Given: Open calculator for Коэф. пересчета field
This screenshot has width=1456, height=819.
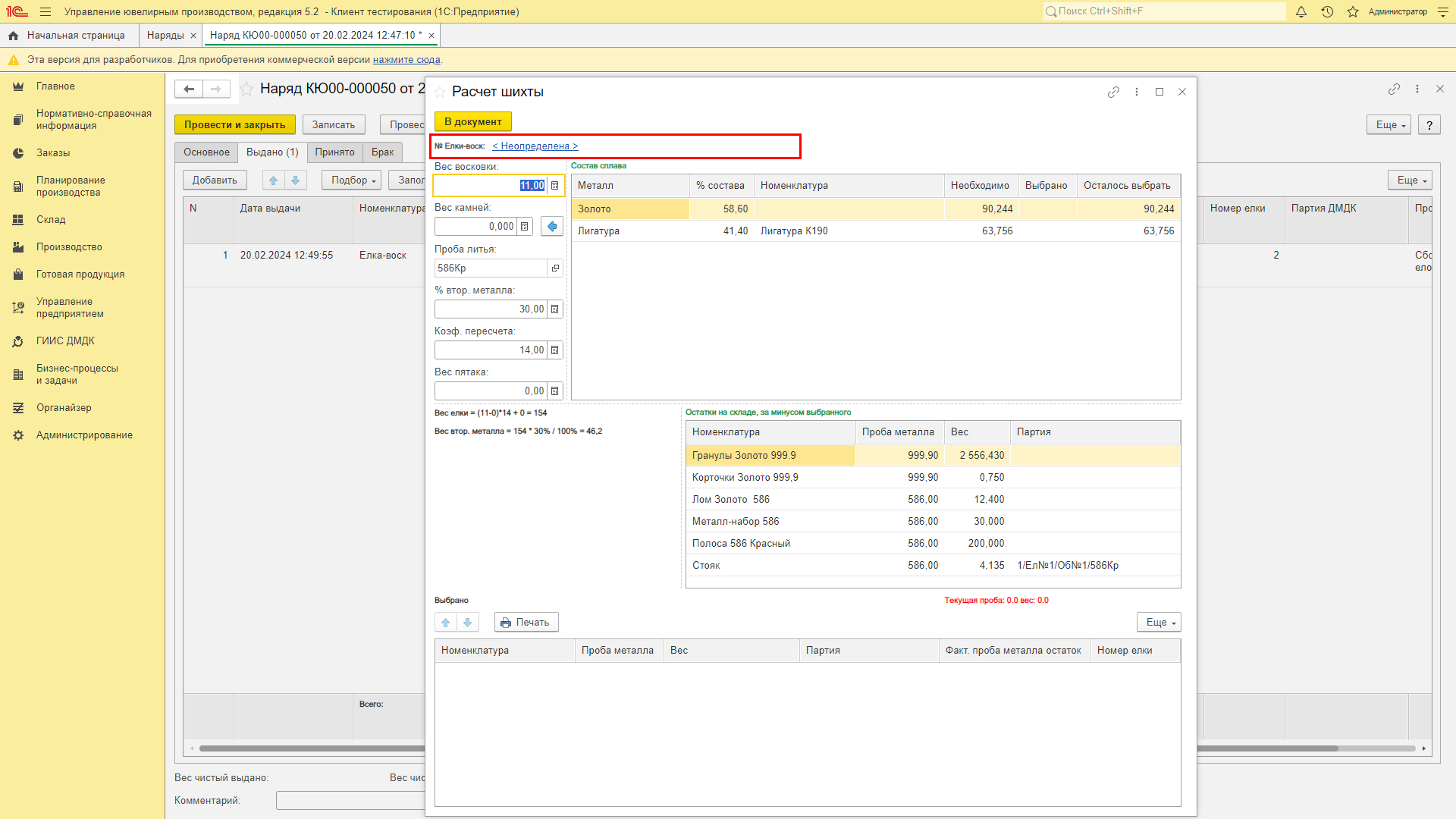Looking at the screenshot, I should tap(555, 350).
